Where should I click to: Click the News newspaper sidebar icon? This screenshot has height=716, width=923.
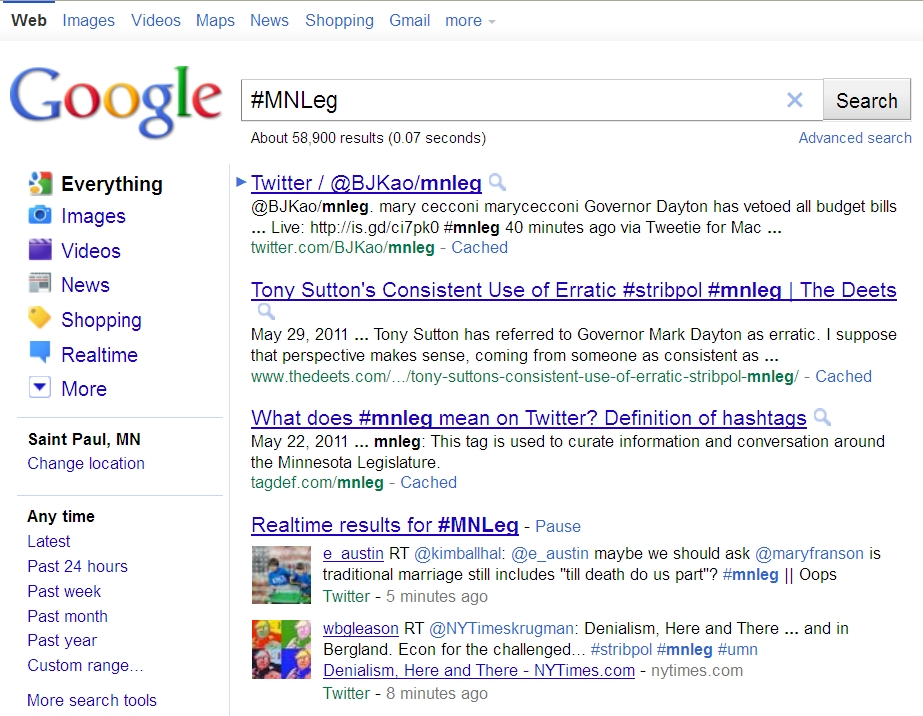pyautogui.click(x=40, y=283)
